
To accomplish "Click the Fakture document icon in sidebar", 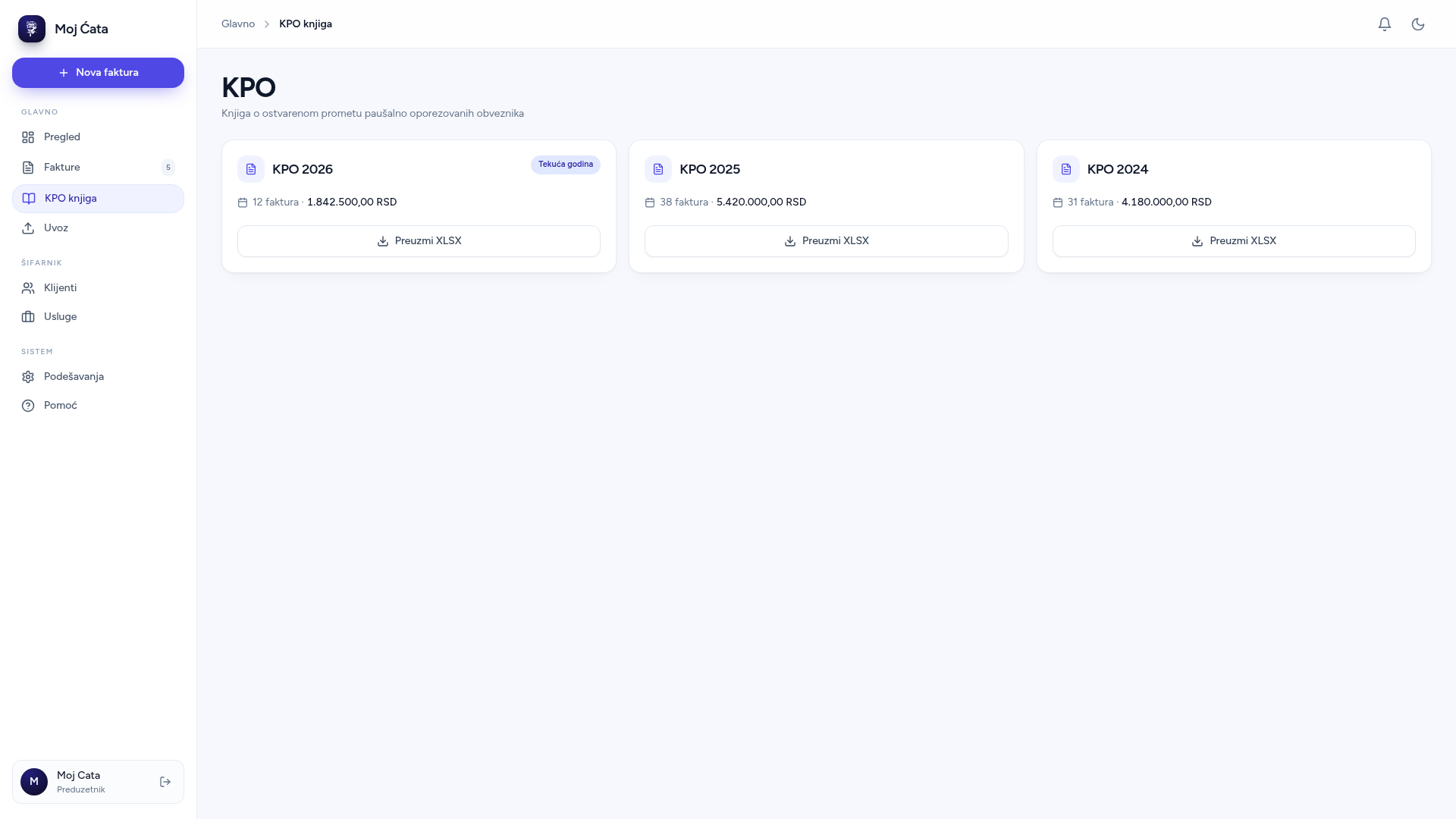I will (x=28, y=168).
